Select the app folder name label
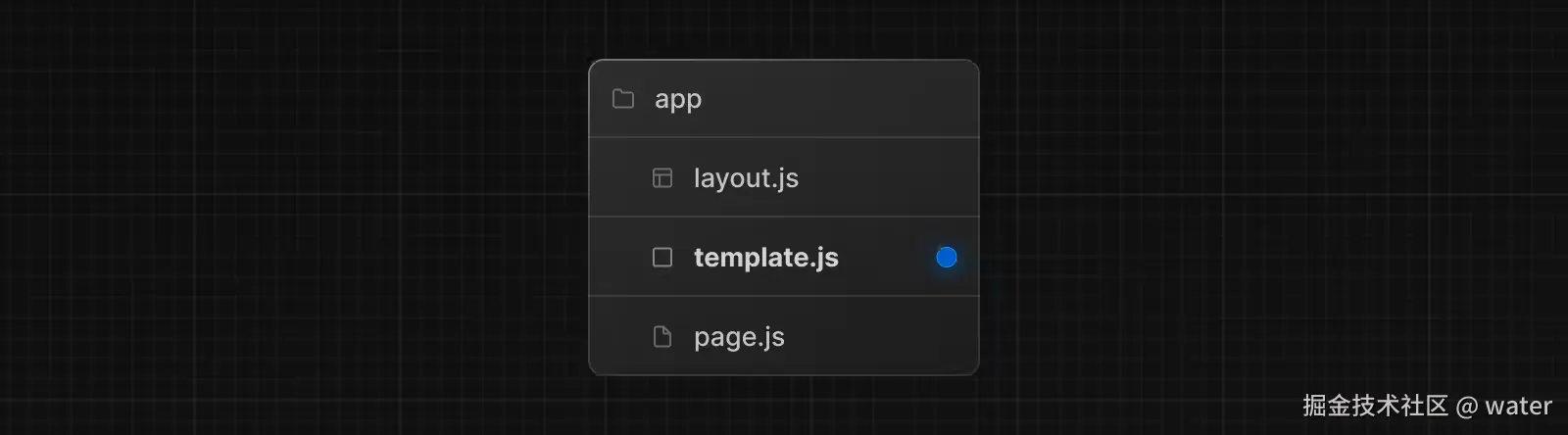 678,99
